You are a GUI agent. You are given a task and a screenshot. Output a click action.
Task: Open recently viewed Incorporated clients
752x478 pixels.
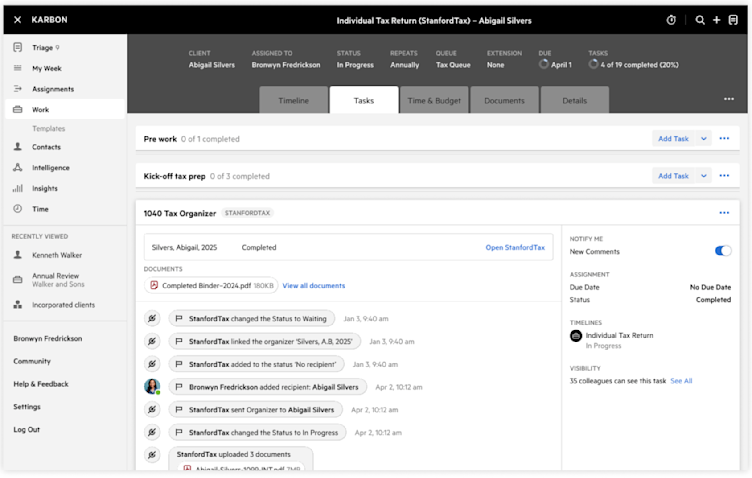pyautogui.click(x=63, y=305)
